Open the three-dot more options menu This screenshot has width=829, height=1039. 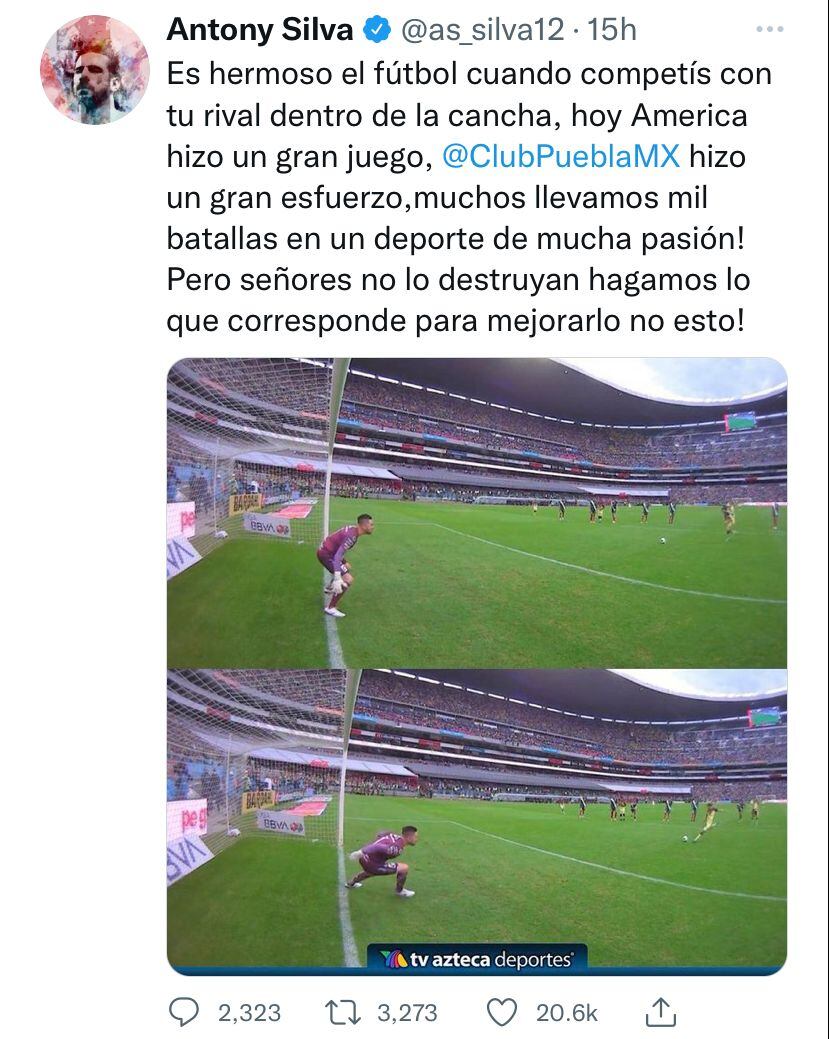(x=770, y=29)
